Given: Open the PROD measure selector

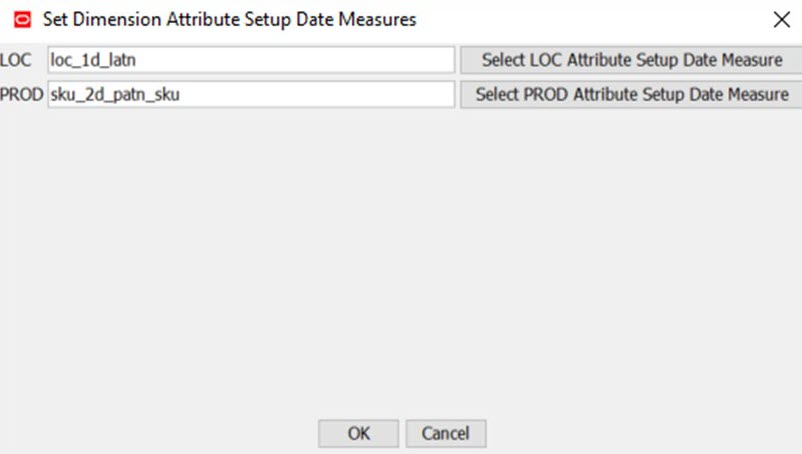Looking at the screenshot, I should coord(632,96).
